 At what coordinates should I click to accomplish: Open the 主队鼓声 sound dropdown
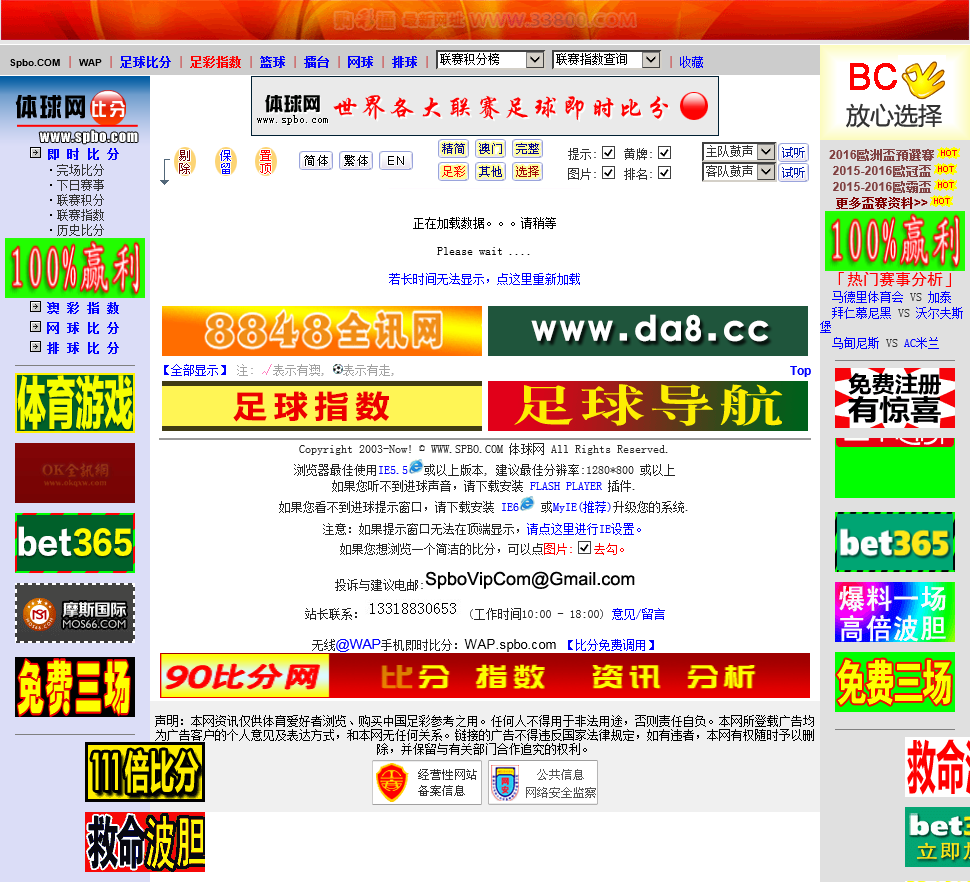(x=738, y=152)
